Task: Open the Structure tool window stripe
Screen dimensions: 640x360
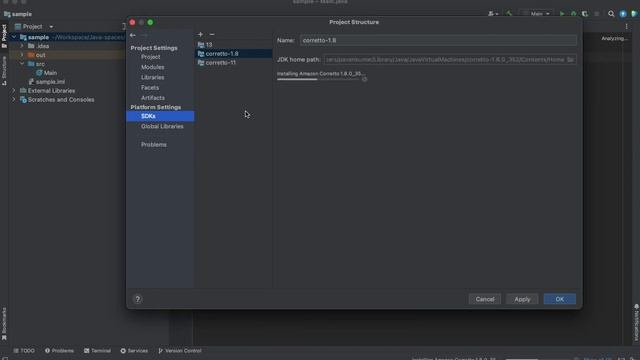Action: pos(4,70)
